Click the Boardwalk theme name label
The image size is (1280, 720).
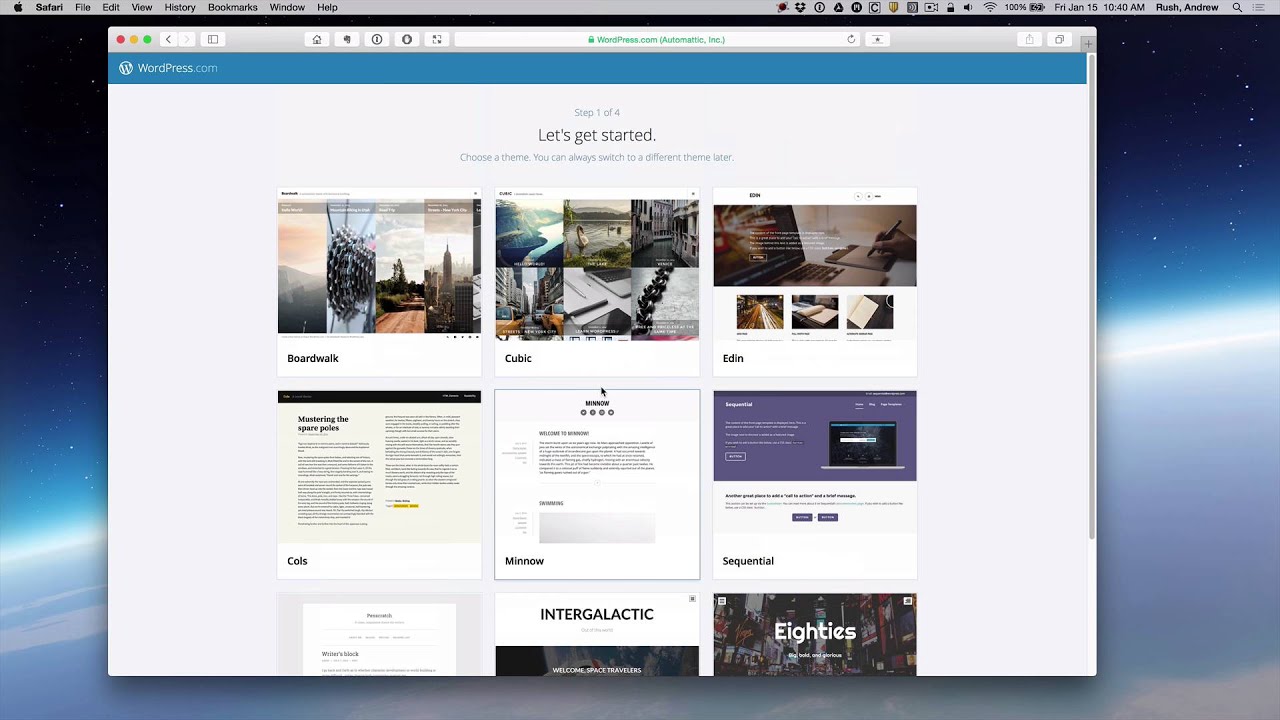[x=313, y=358]
